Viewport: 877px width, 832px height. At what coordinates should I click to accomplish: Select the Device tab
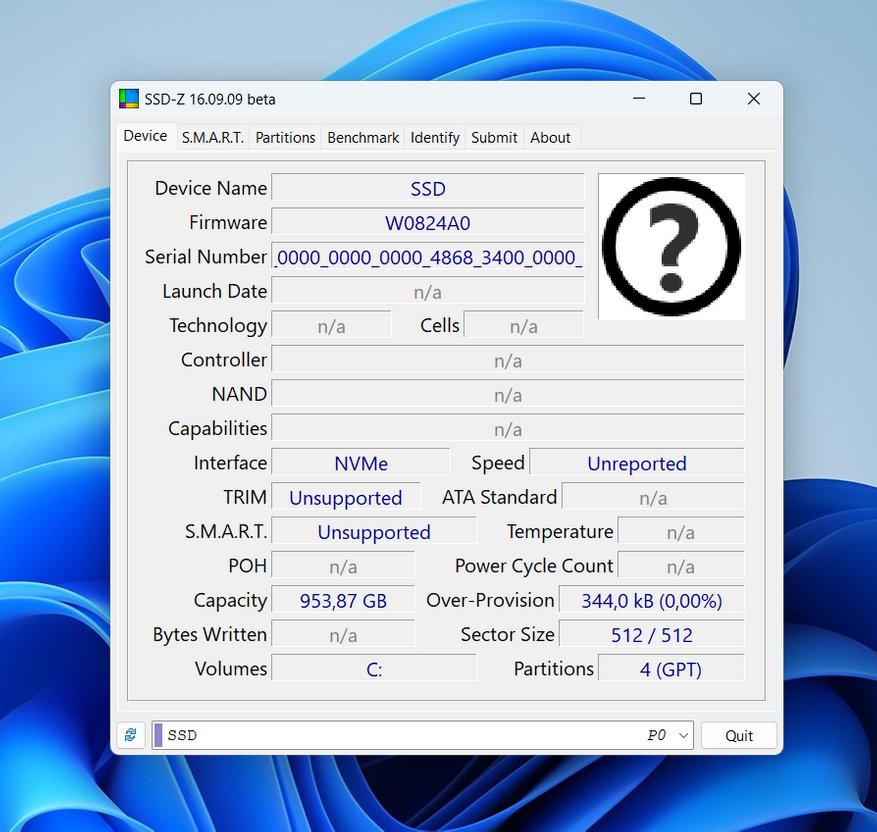tap(145, 137)
